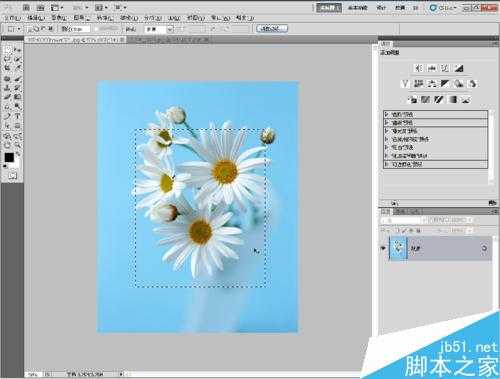The height and width of the screenshot is (379, 500).
Task: Open the 图像 (Image) menu
Action: click(59, 18)
